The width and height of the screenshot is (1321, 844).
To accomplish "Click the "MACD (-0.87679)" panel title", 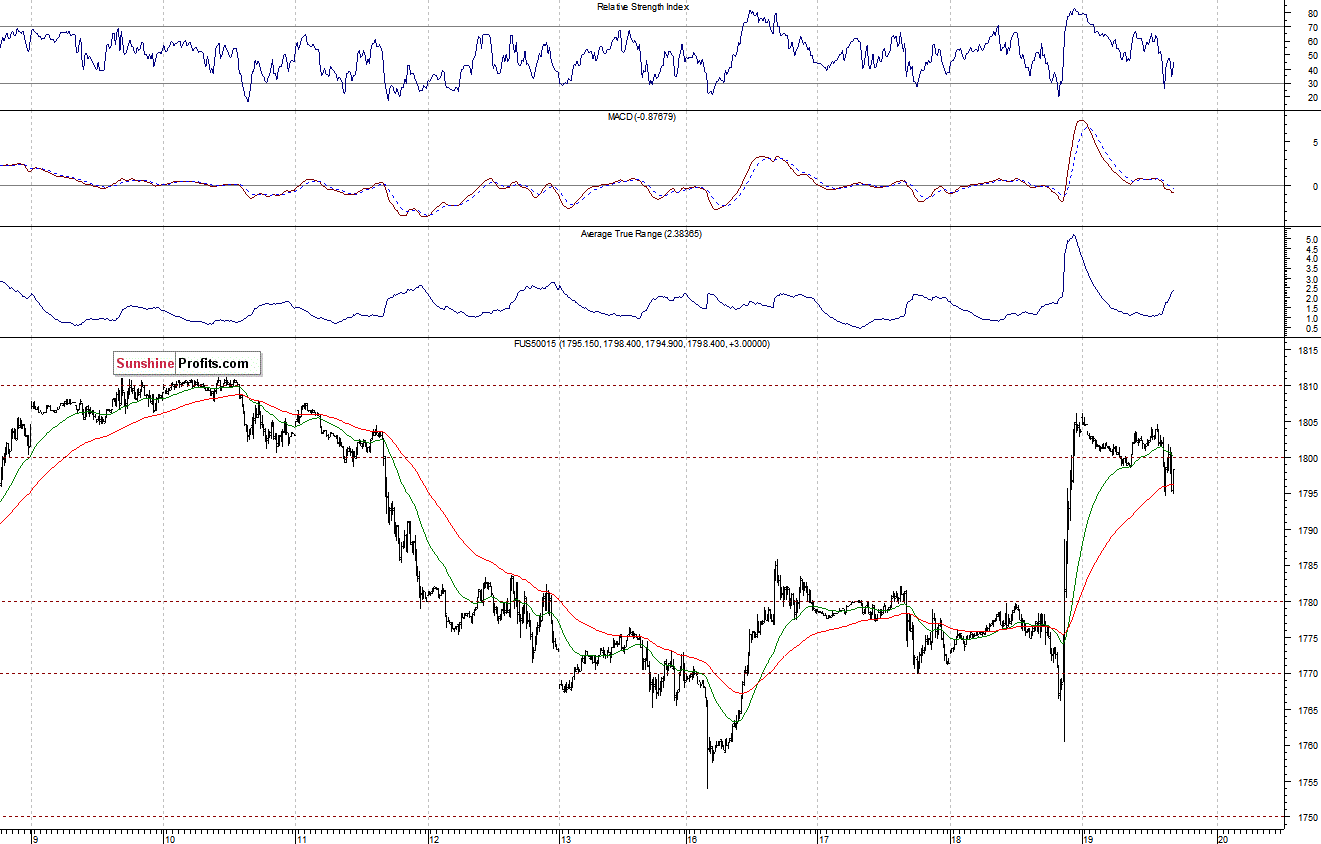I will tap(641, 117).
